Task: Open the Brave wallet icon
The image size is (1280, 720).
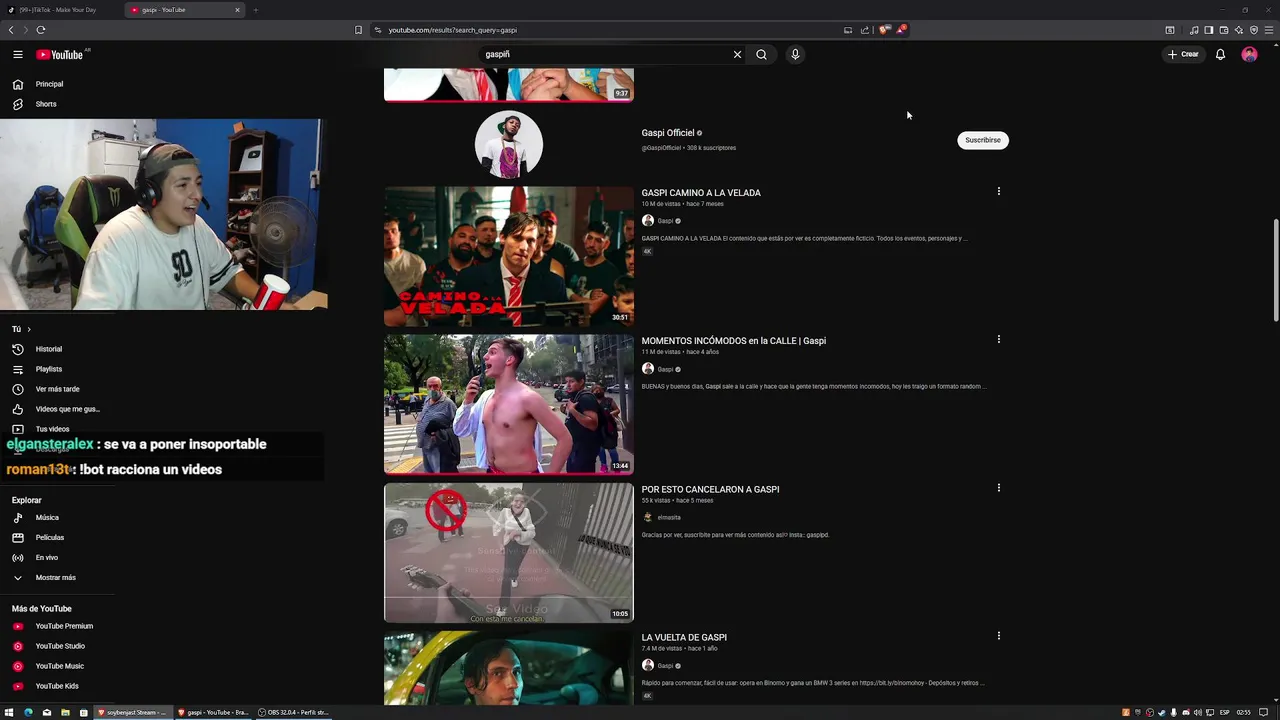Action: (1224, 30)
